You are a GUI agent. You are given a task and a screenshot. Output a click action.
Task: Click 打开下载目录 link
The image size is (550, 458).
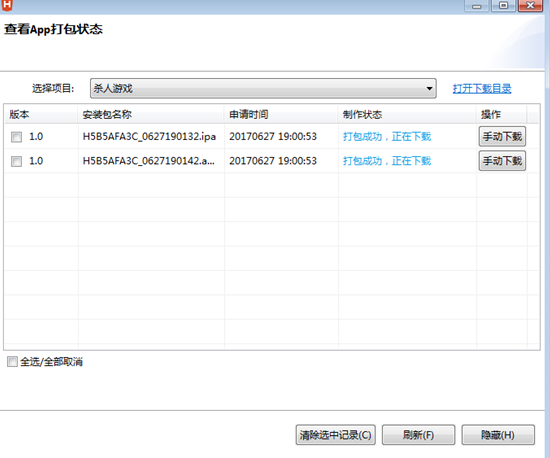[482, 89]
